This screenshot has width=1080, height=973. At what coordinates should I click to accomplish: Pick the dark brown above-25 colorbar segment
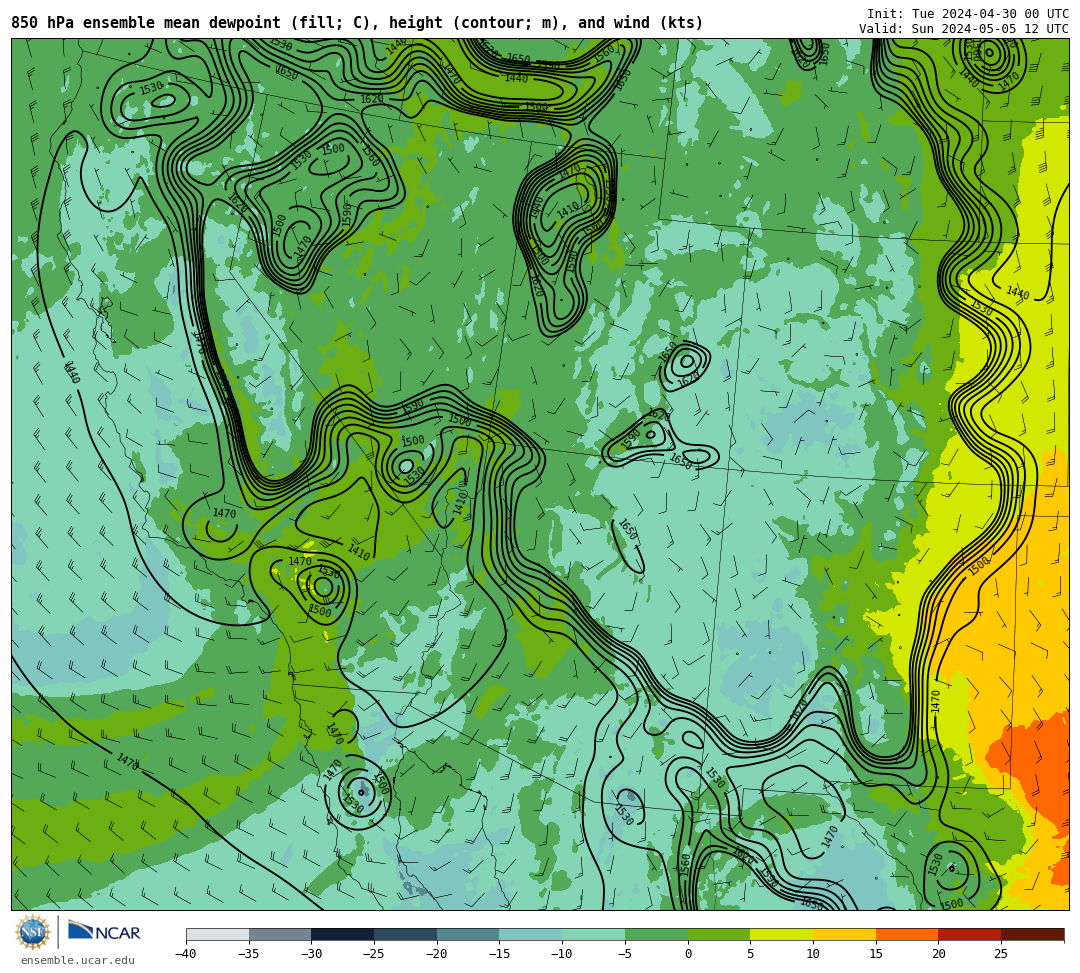coord(1032,934)
